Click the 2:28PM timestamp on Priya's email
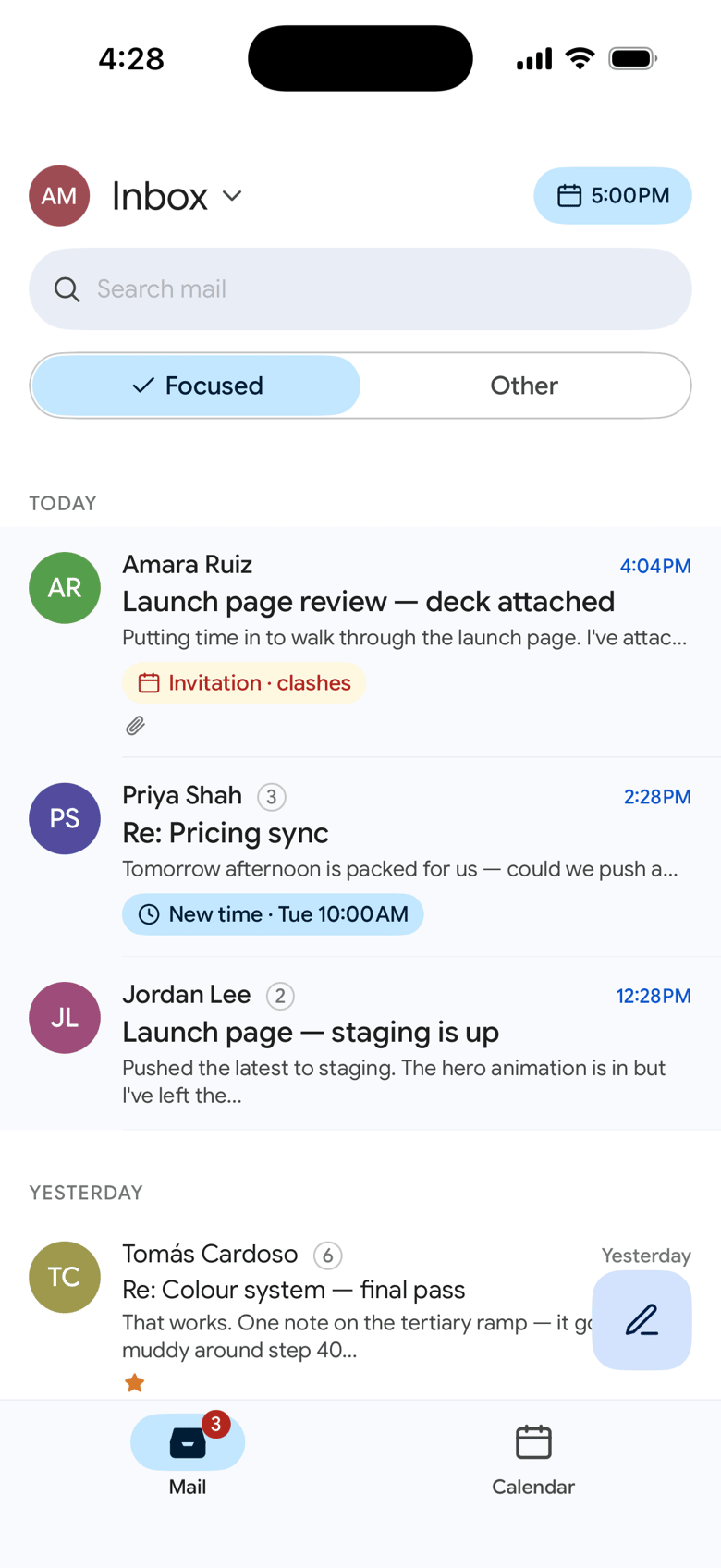 [x=657, y=797]
